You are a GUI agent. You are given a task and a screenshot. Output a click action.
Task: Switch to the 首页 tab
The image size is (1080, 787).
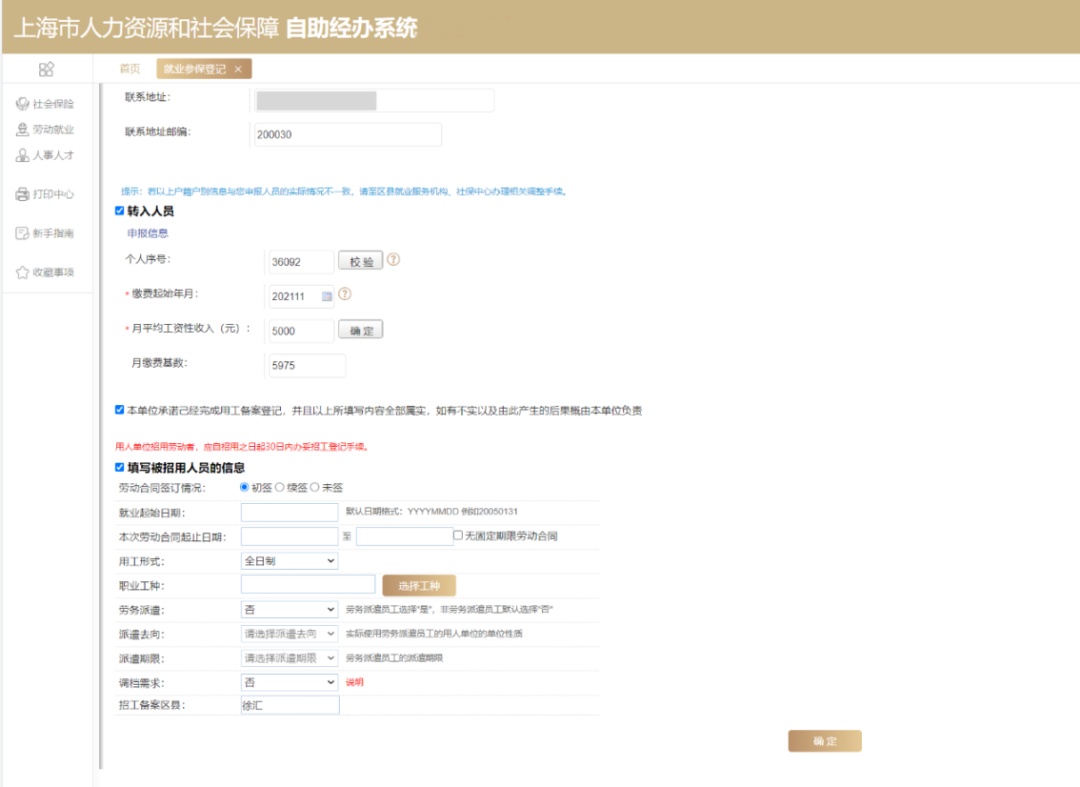click(130, 69)
